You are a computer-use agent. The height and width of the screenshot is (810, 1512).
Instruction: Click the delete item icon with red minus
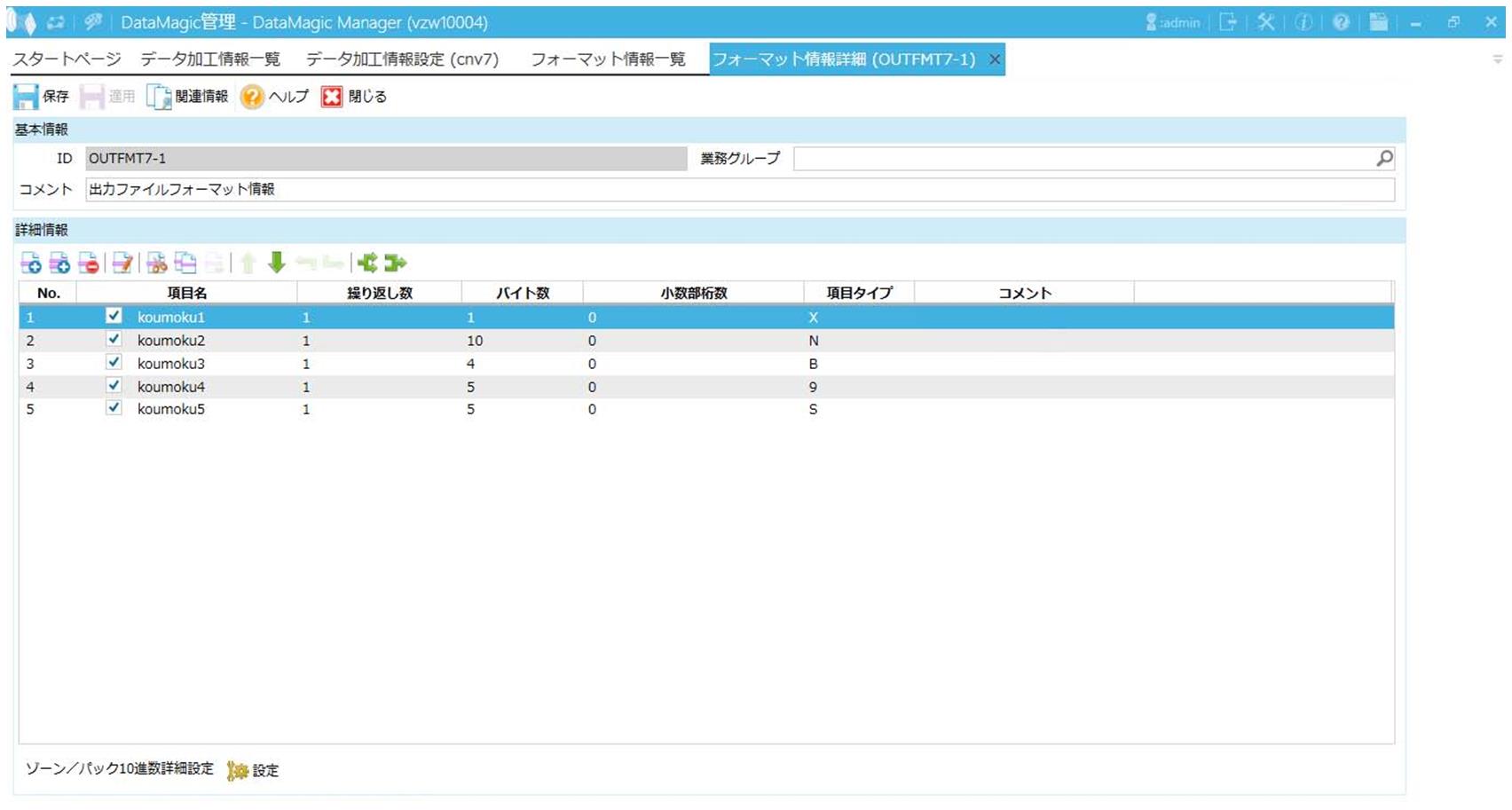tap(89, 263)
